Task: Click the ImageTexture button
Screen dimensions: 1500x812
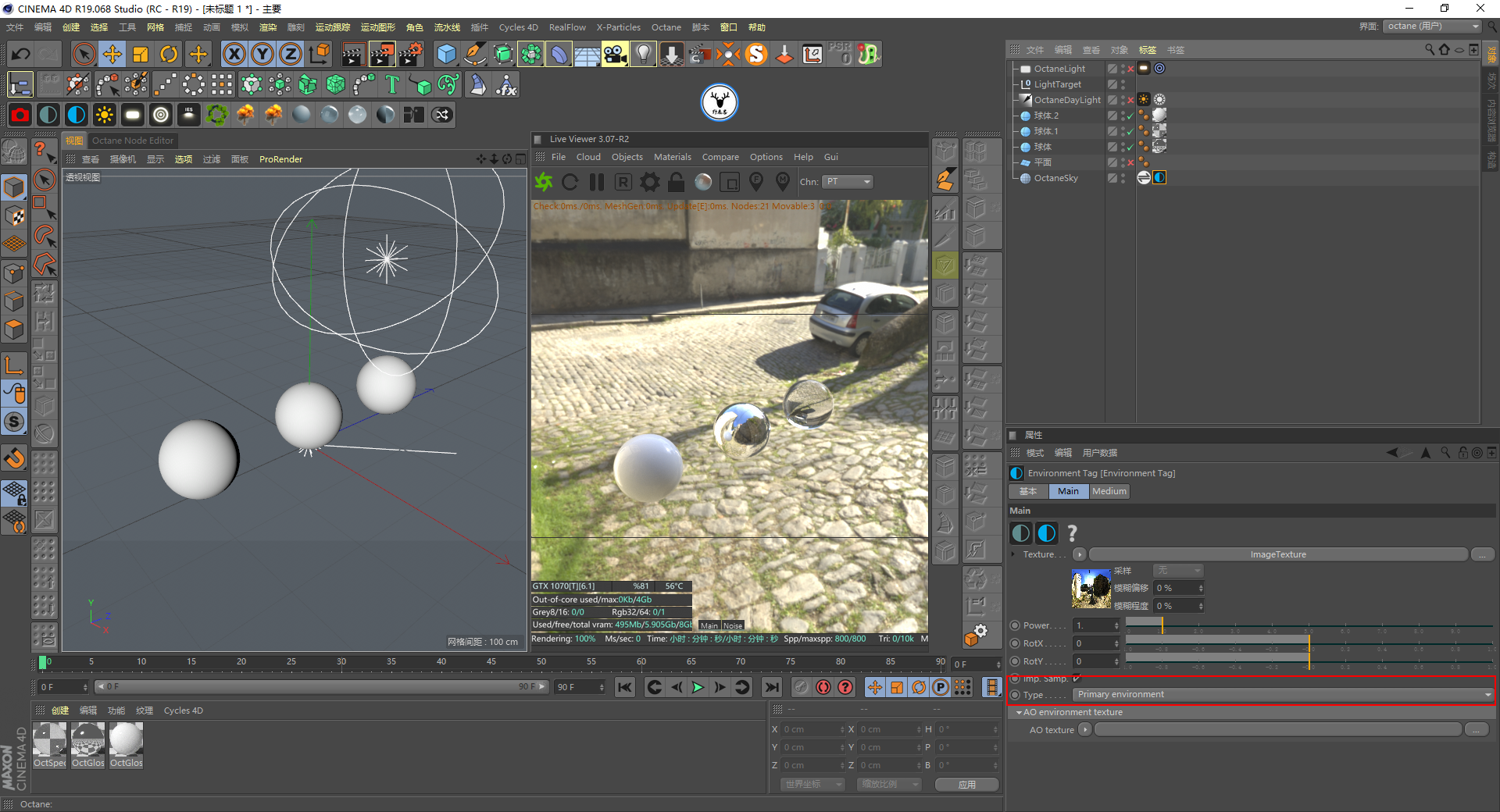Action: [1278, 554]
